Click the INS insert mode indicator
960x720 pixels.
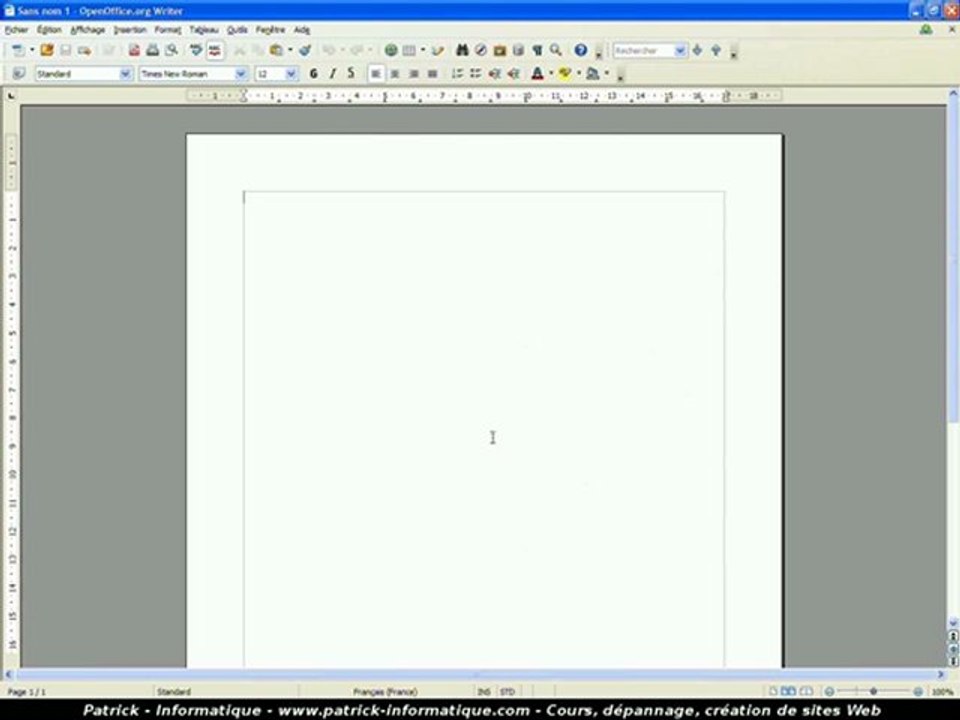click(484, 692)
